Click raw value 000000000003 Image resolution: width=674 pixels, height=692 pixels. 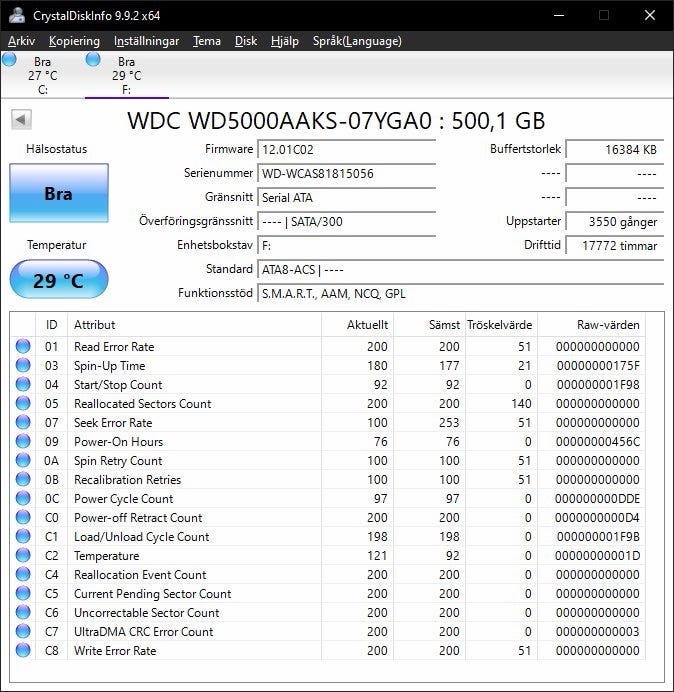coord(598,632)
